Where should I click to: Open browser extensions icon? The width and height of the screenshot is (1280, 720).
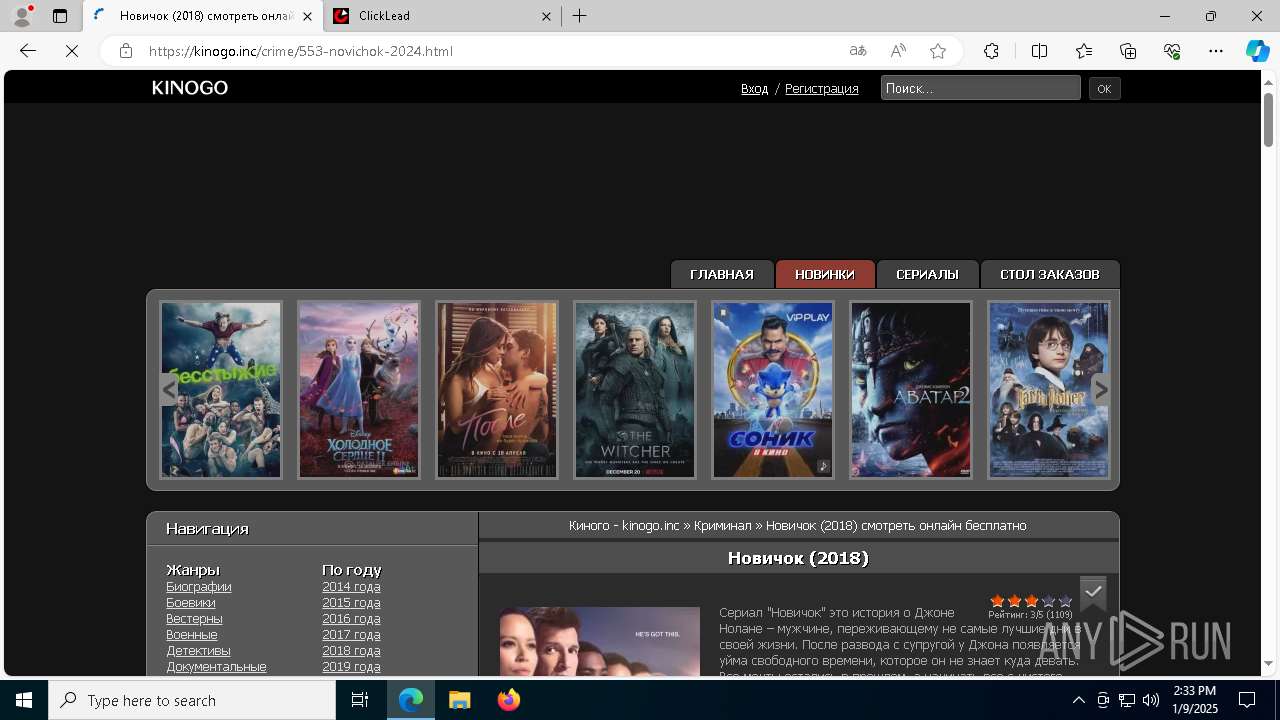(x=991, y=51)
